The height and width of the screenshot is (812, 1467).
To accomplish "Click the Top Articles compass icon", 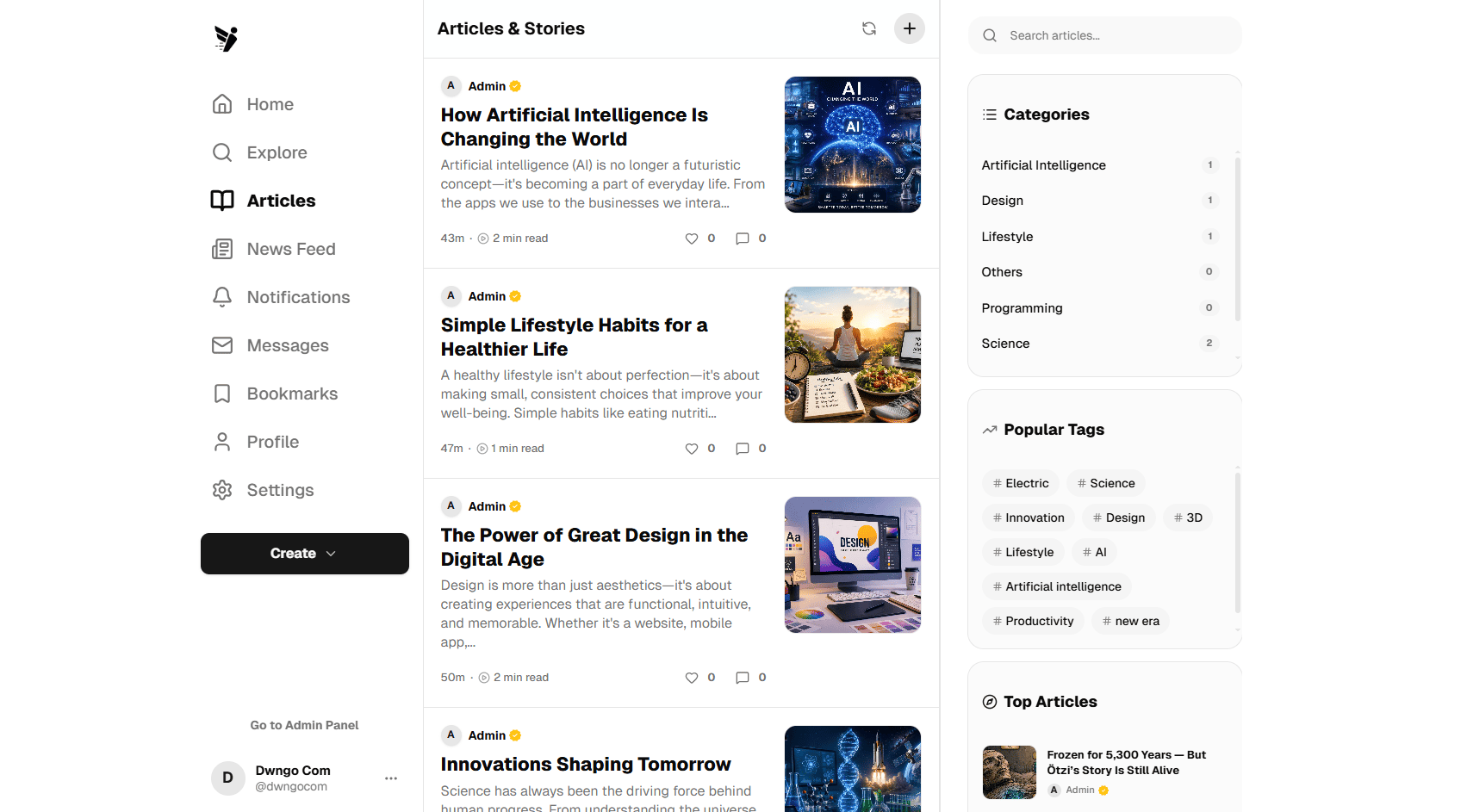I will (x=990, y=702).
